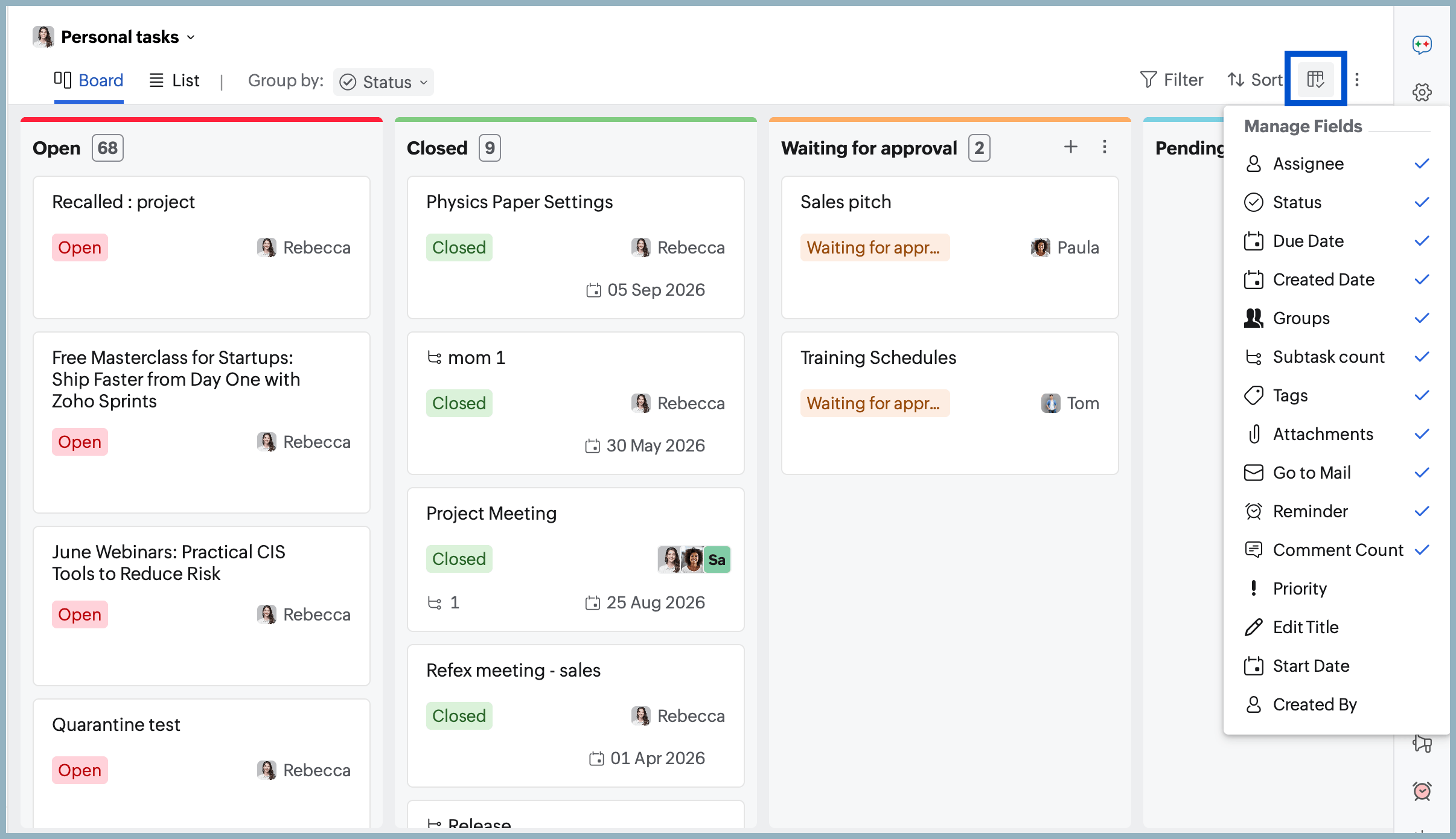Click Rebecca avatar on Recalled : project card
Viewport: 1456px width, 839px height.
click(266, 247)
